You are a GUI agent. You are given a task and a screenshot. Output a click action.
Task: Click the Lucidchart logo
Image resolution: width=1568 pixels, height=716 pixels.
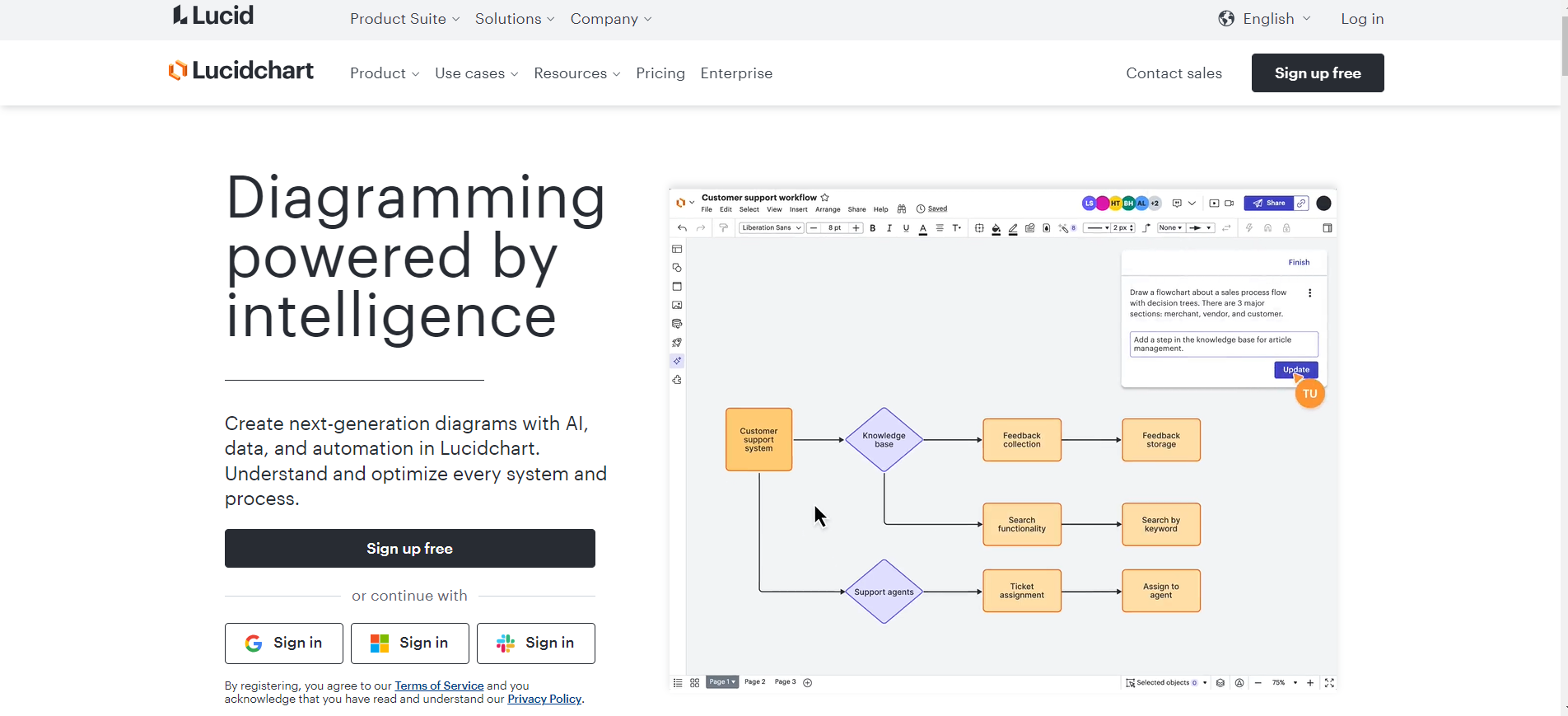tap(240, 71)
